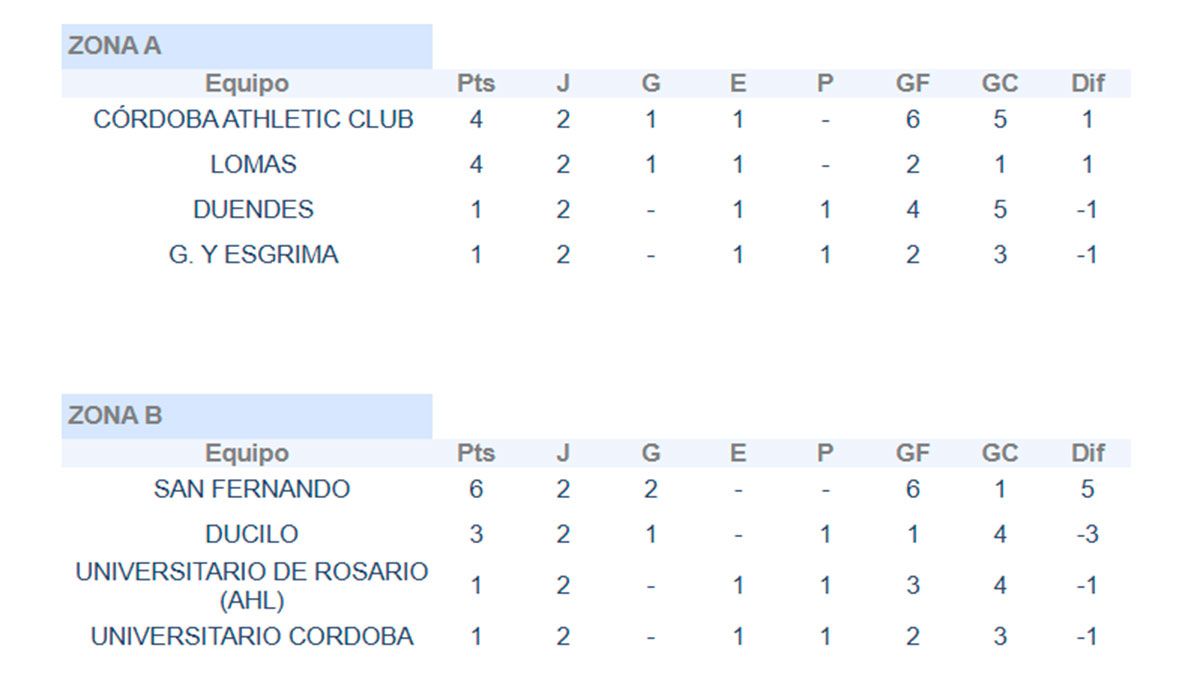This screenshot has width=1200, height=675.
Task: Select the DUENDES team row label
Action: (x=253, y=210)
